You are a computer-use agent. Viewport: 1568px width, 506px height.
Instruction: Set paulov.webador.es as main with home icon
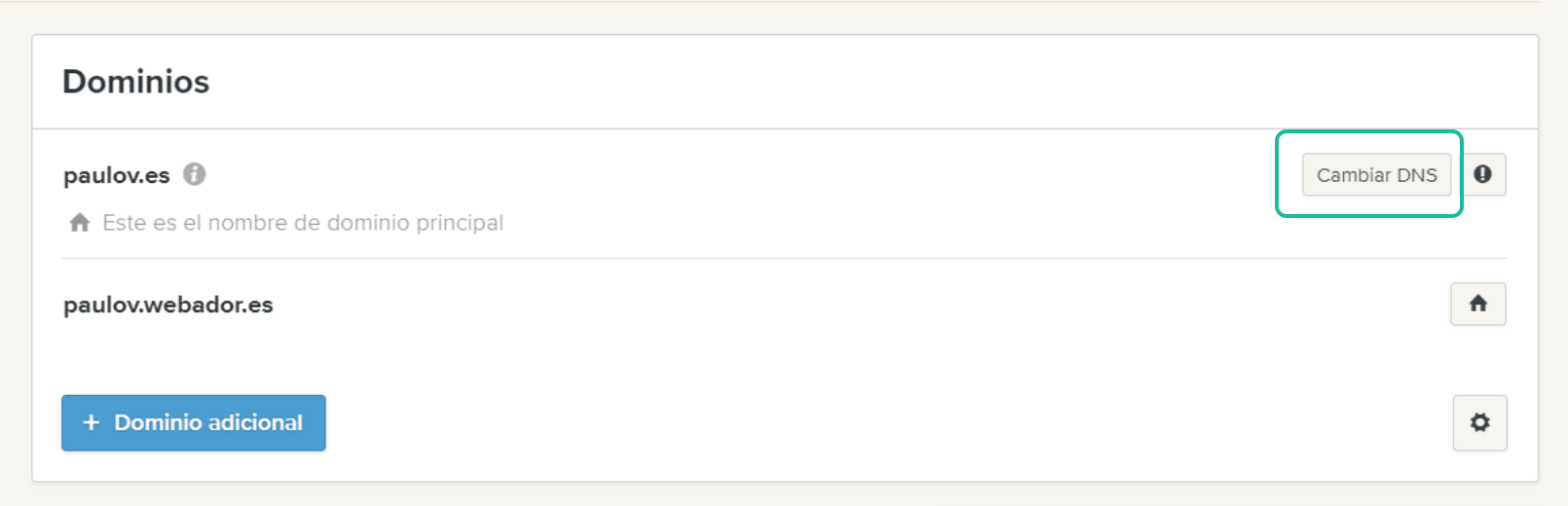click(x=1477, y=304)
